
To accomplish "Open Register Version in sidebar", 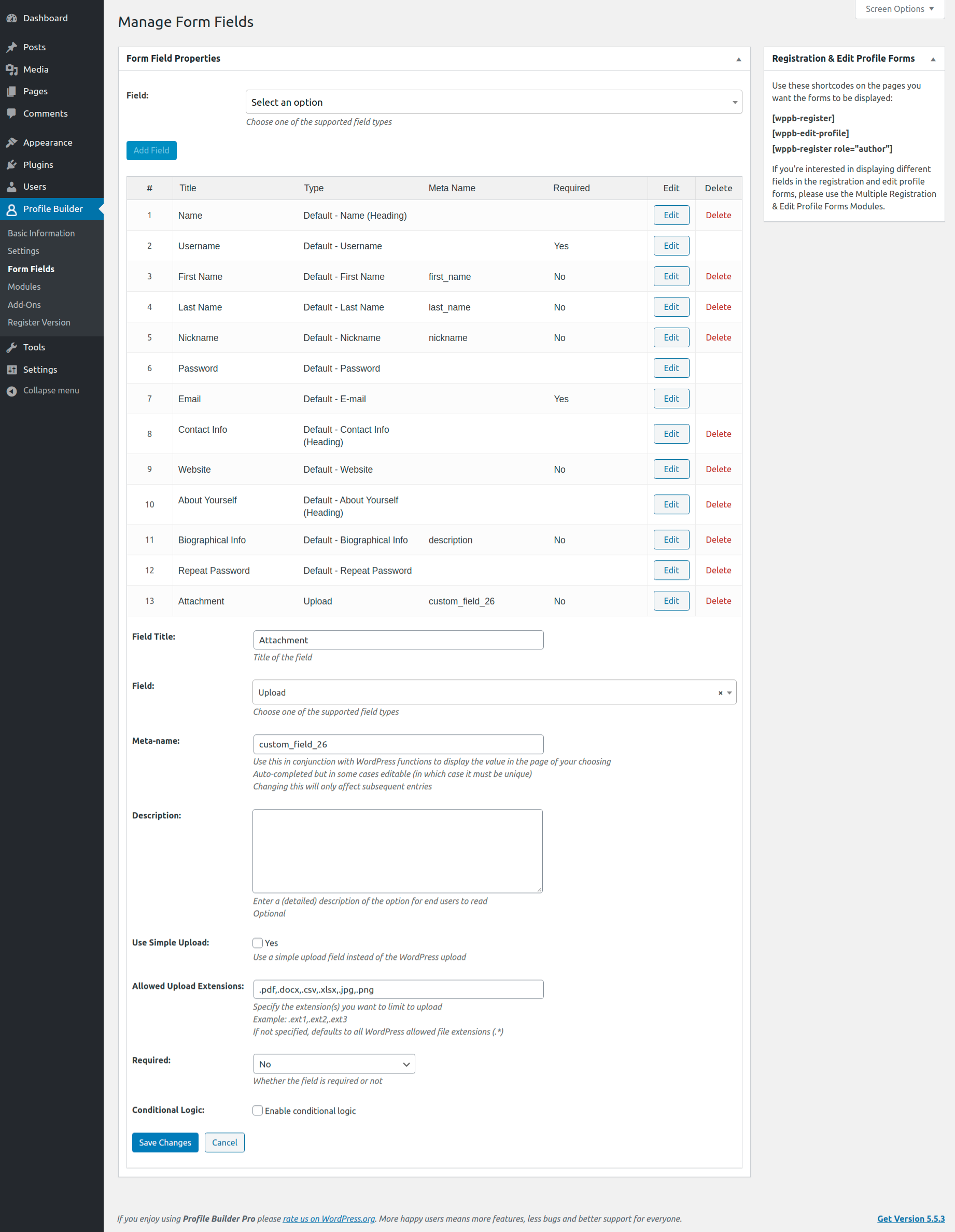I will pyautogui.click(x=38, y=322).
